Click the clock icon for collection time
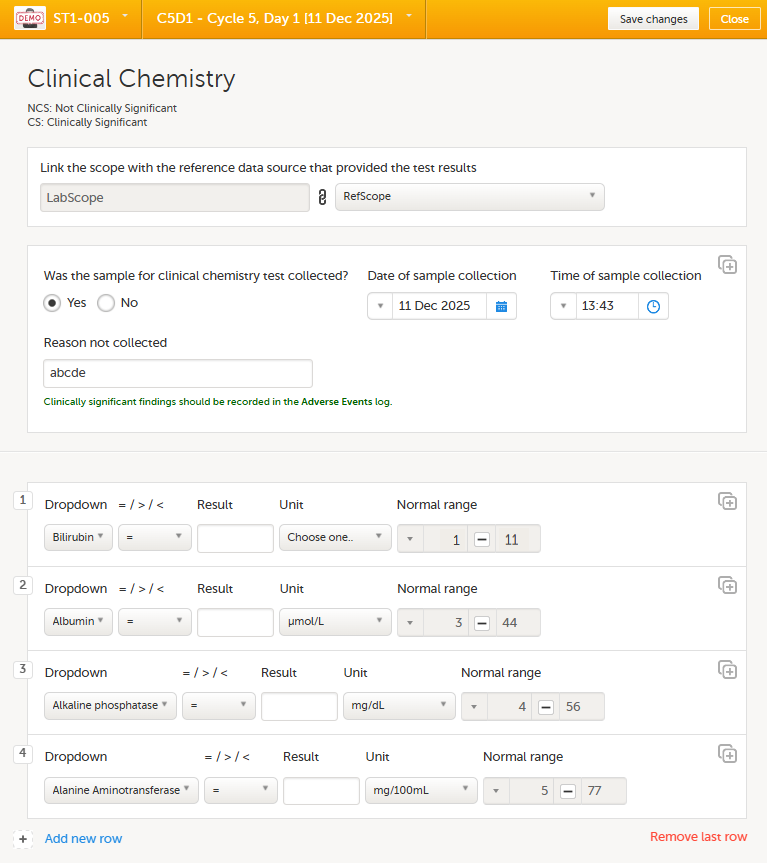Screen dimensions: 767x863 click(653, 306)
